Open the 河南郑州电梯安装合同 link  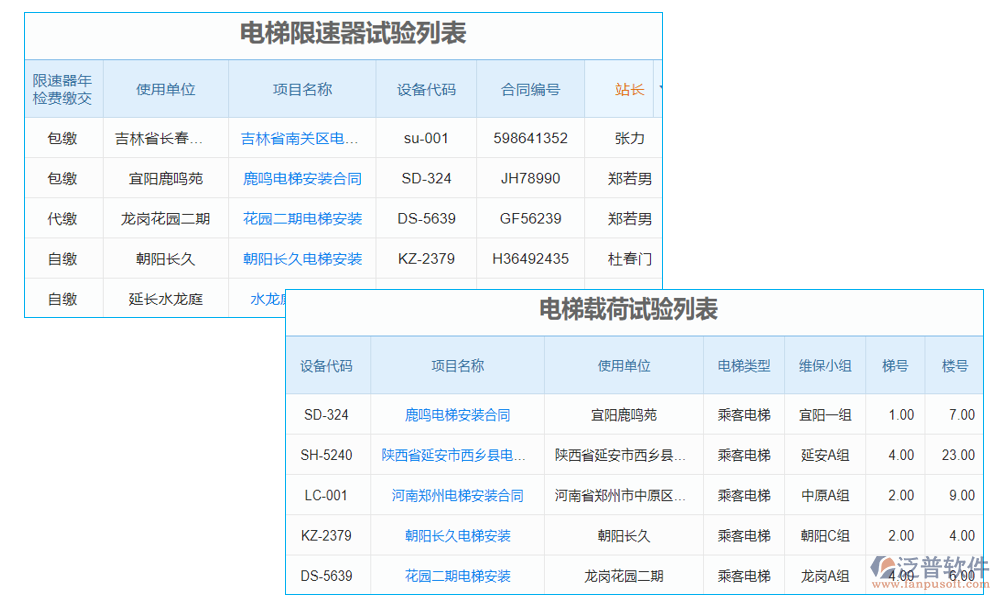[x=457, y=495]
